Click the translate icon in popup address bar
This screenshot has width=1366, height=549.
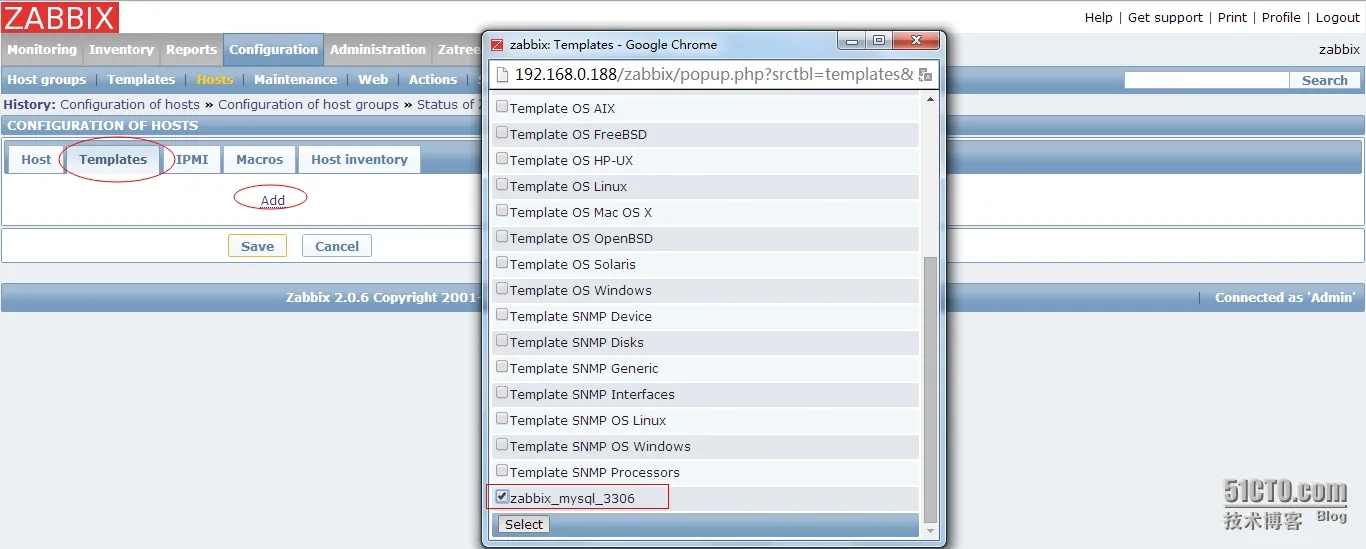click(x=925, y=75)
